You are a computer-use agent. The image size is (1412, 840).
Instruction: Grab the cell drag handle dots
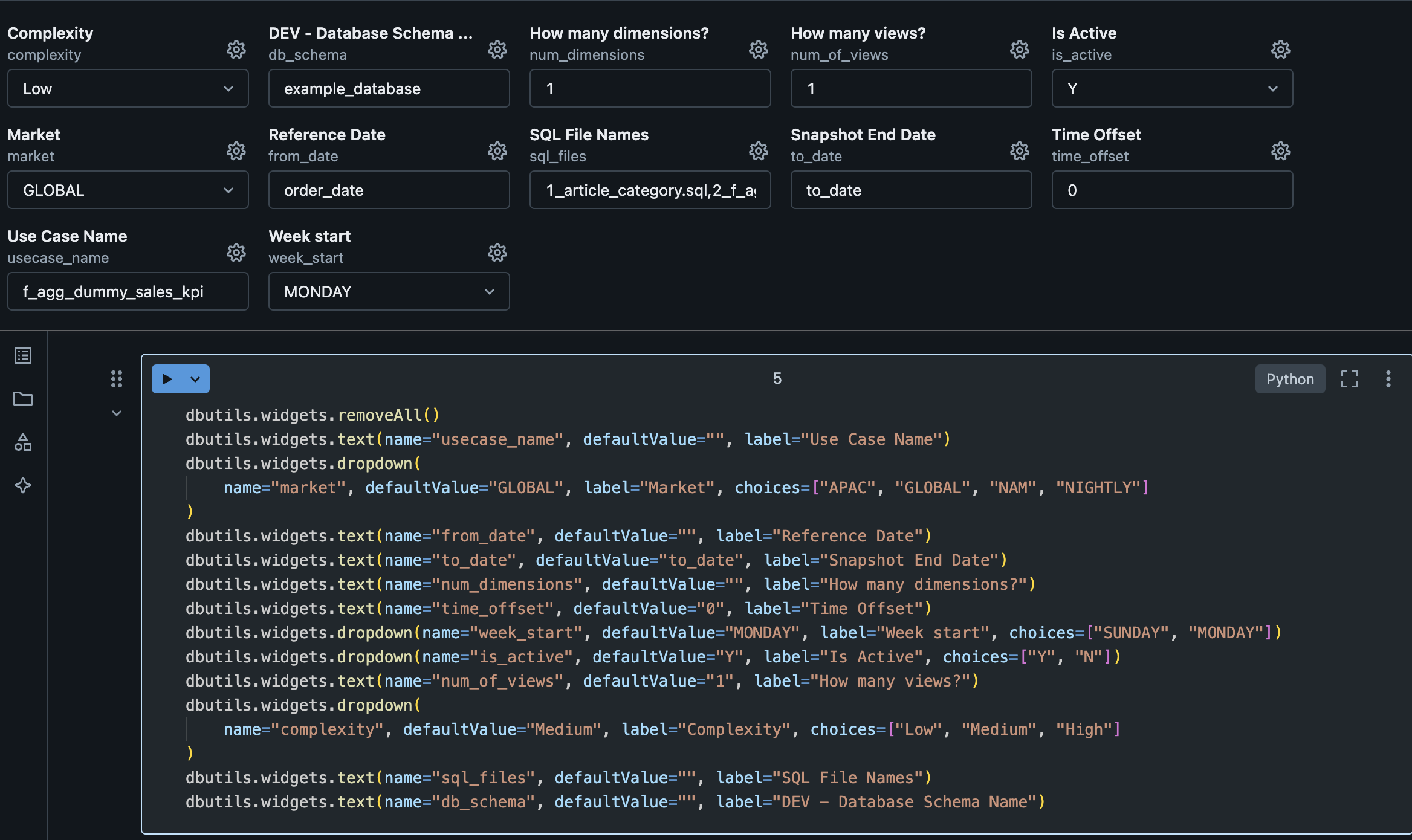(x=117, y=379)
